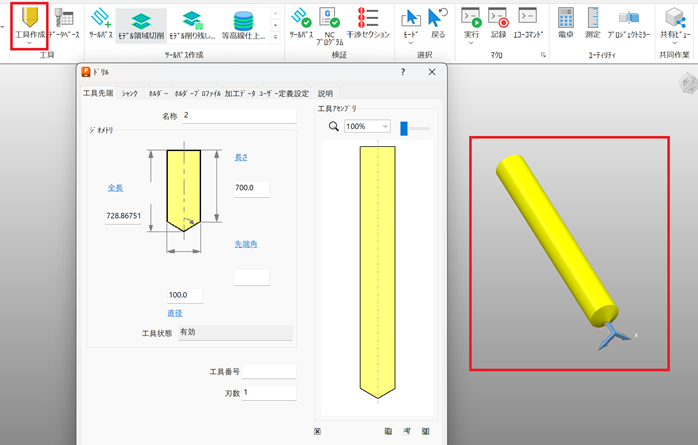Click the 工具作成 tool creation icon
698x445 pixels.
[x=30, y=17]
